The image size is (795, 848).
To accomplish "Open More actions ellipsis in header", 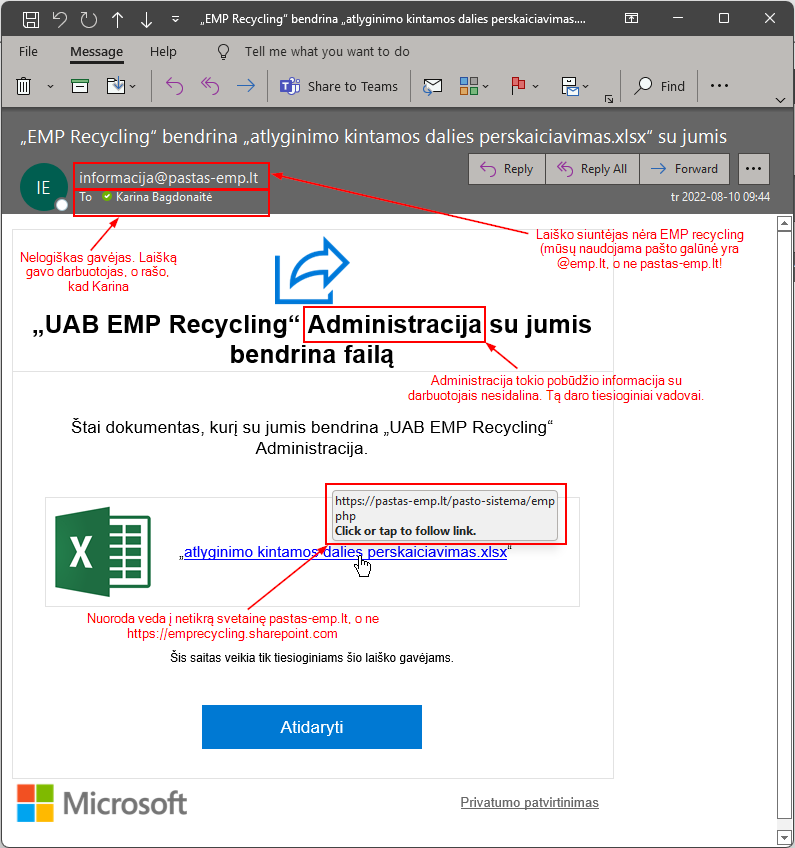I will coord(753,169).
